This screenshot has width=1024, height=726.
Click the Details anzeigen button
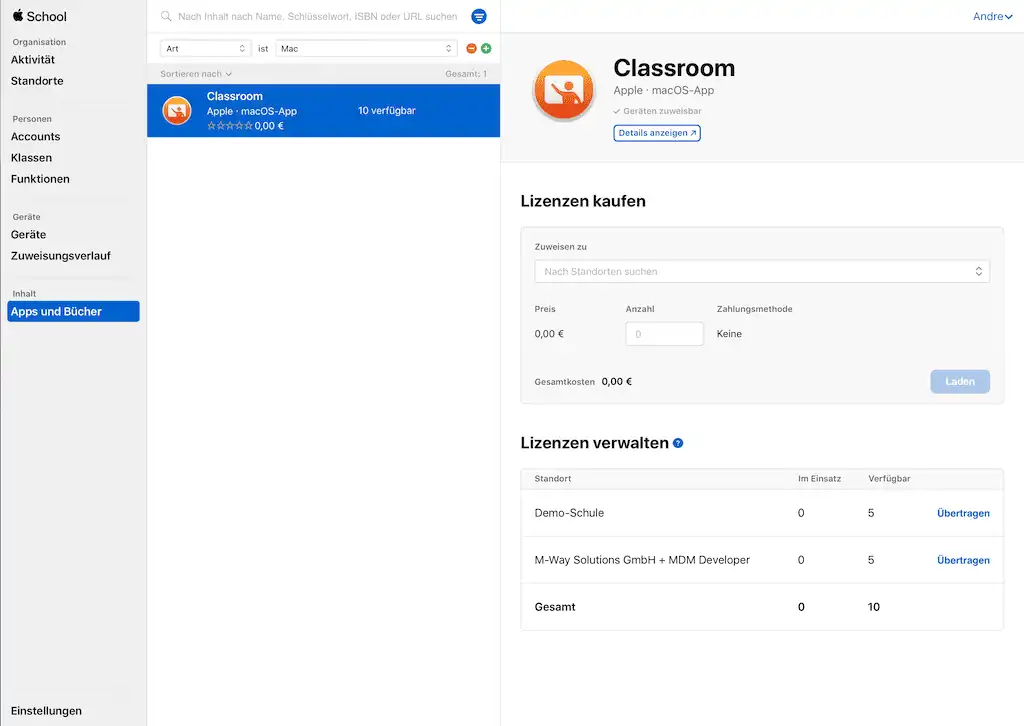(657, 133)
